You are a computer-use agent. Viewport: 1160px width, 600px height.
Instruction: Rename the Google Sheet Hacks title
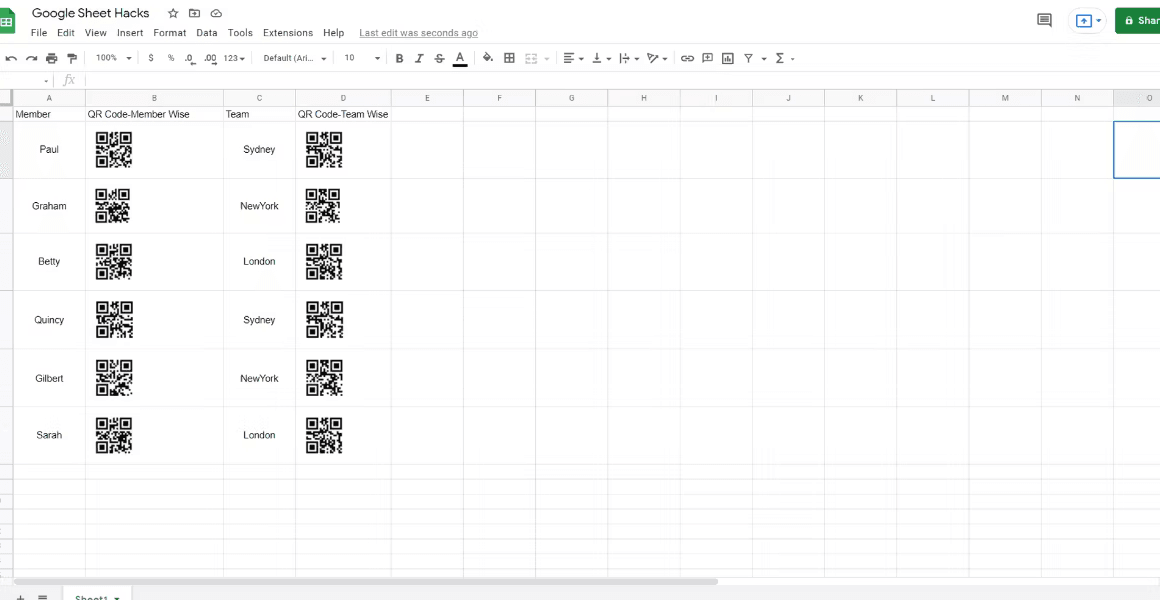click(x=91, y=13)
